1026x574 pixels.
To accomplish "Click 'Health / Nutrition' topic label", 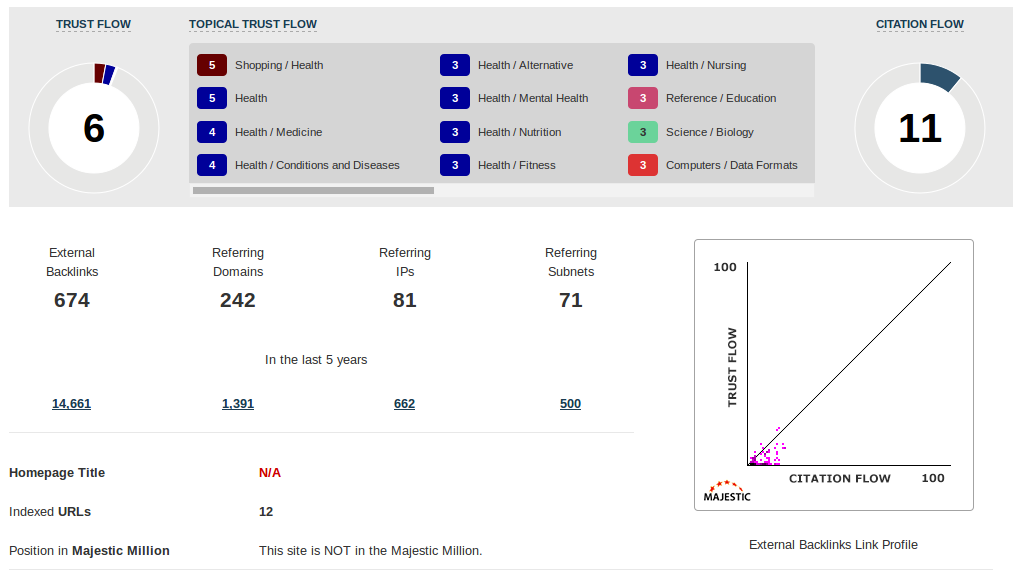I will [x=520, y=132].
